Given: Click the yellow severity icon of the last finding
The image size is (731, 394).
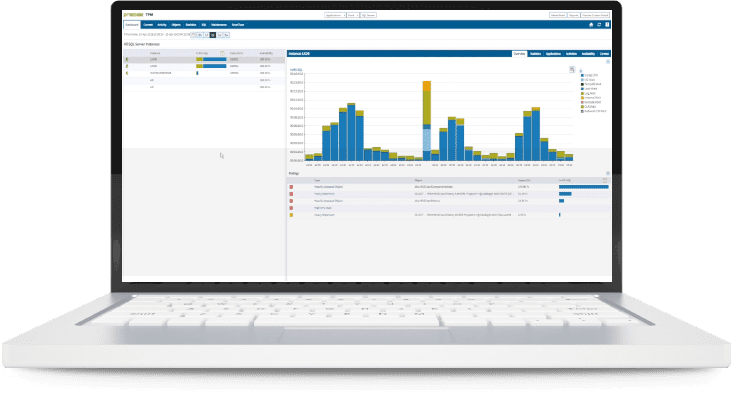Looking at the screenshot, I should point(291,215).
